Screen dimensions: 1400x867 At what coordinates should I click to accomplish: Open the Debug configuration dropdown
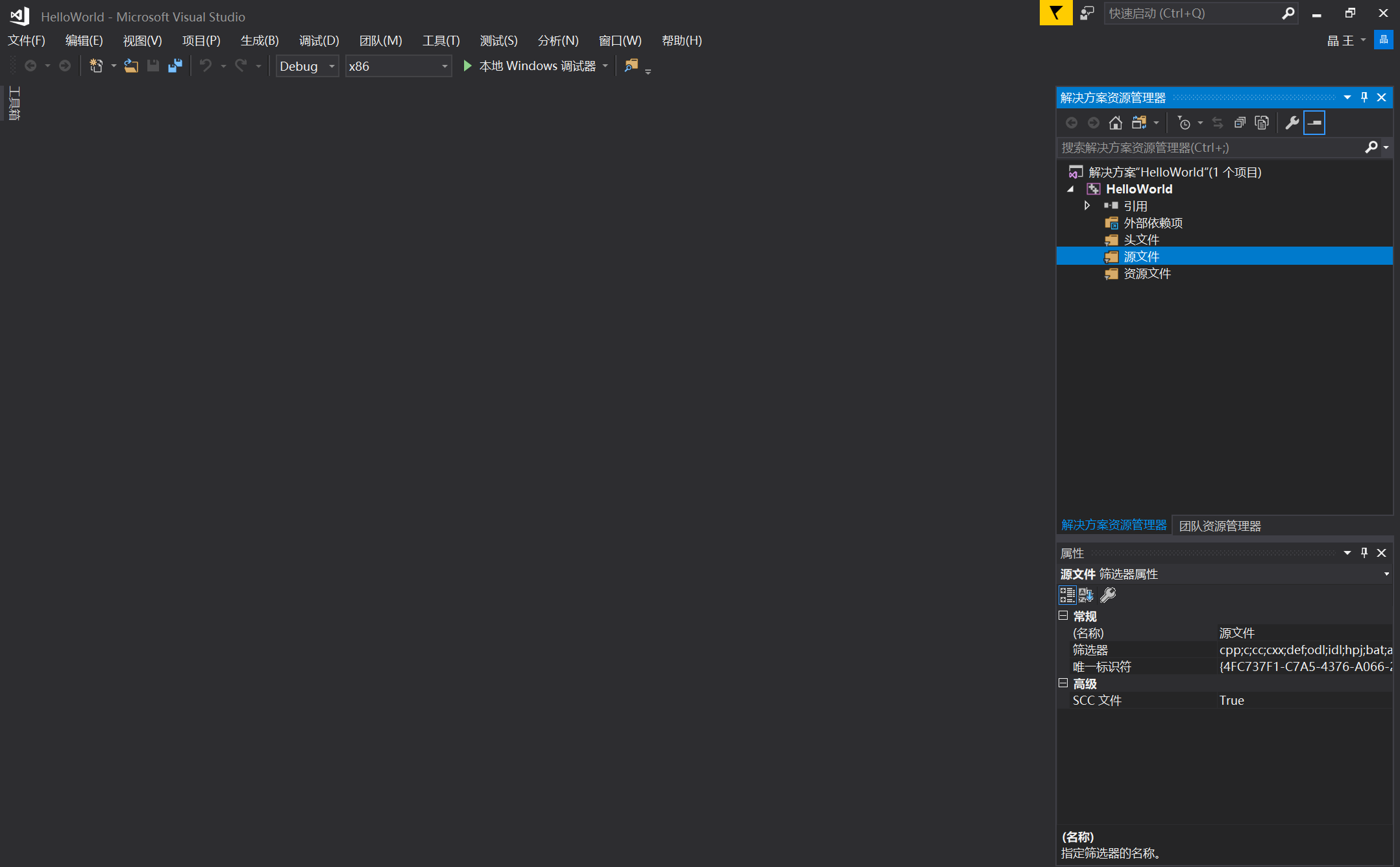307,66
